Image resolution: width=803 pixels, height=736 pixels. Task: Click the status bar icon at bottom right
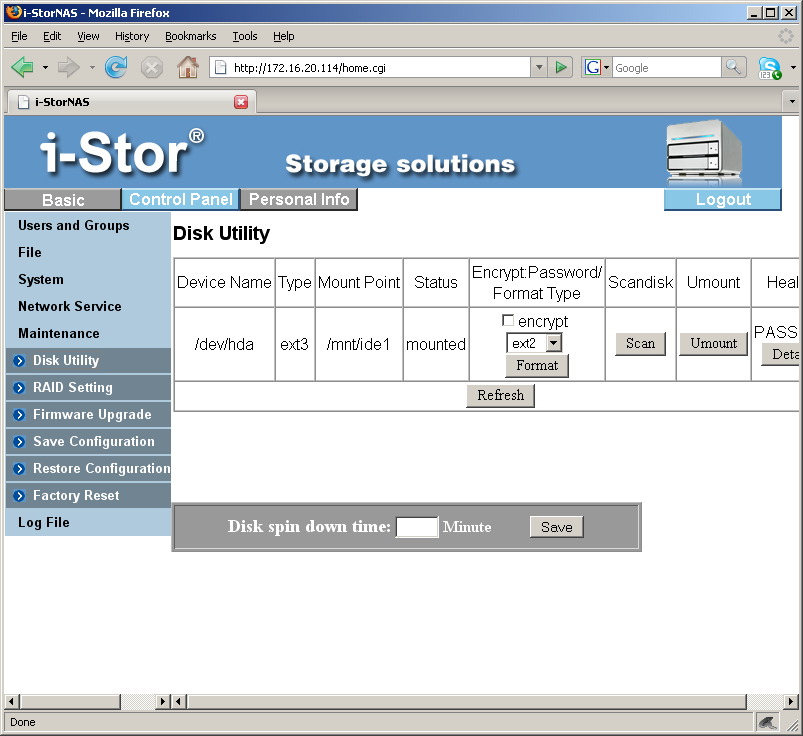(768, 722)
